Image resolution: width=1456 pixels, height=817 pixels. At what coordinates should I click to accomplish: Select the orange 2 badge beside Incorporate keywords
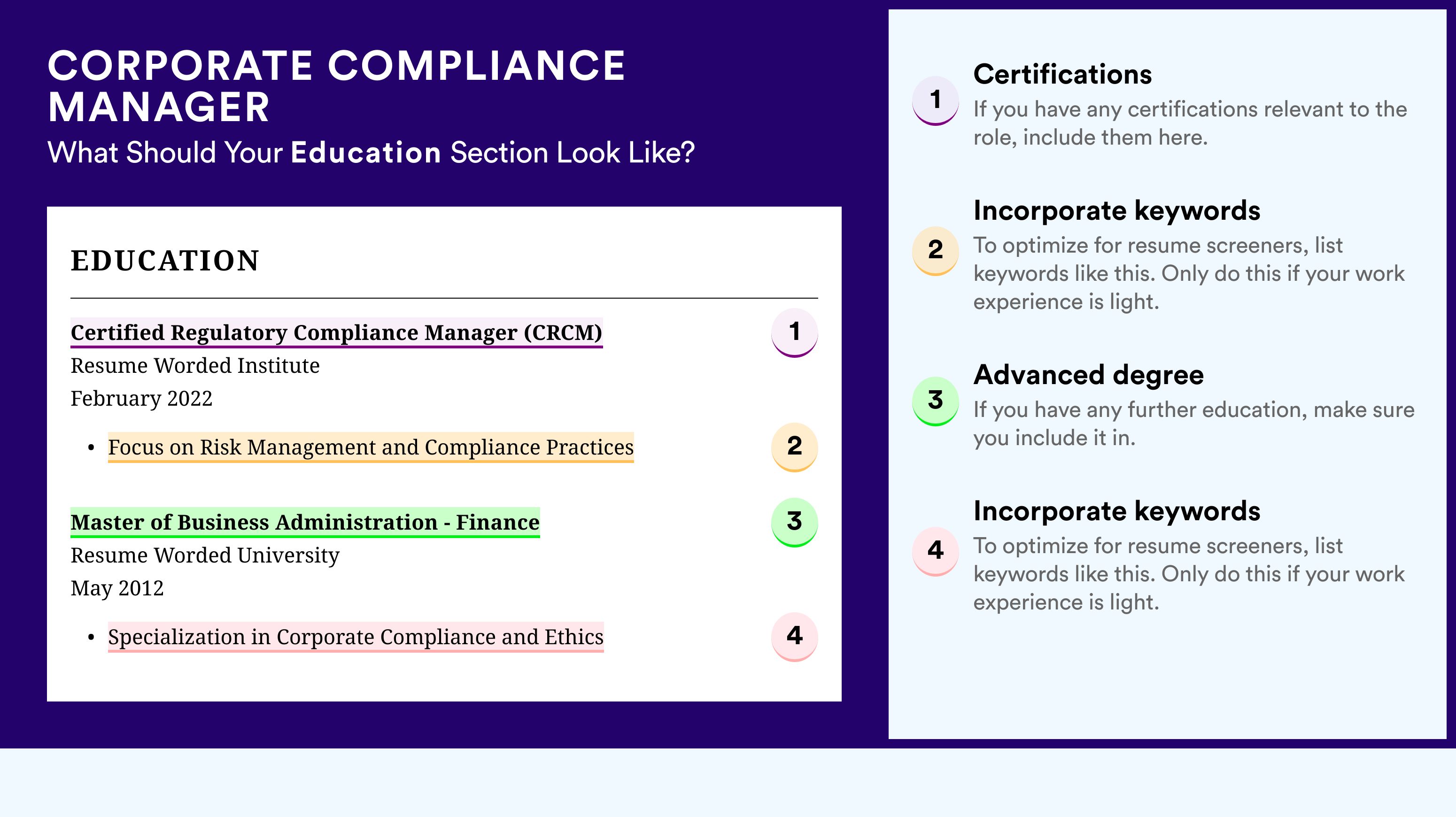click(935, 250)
